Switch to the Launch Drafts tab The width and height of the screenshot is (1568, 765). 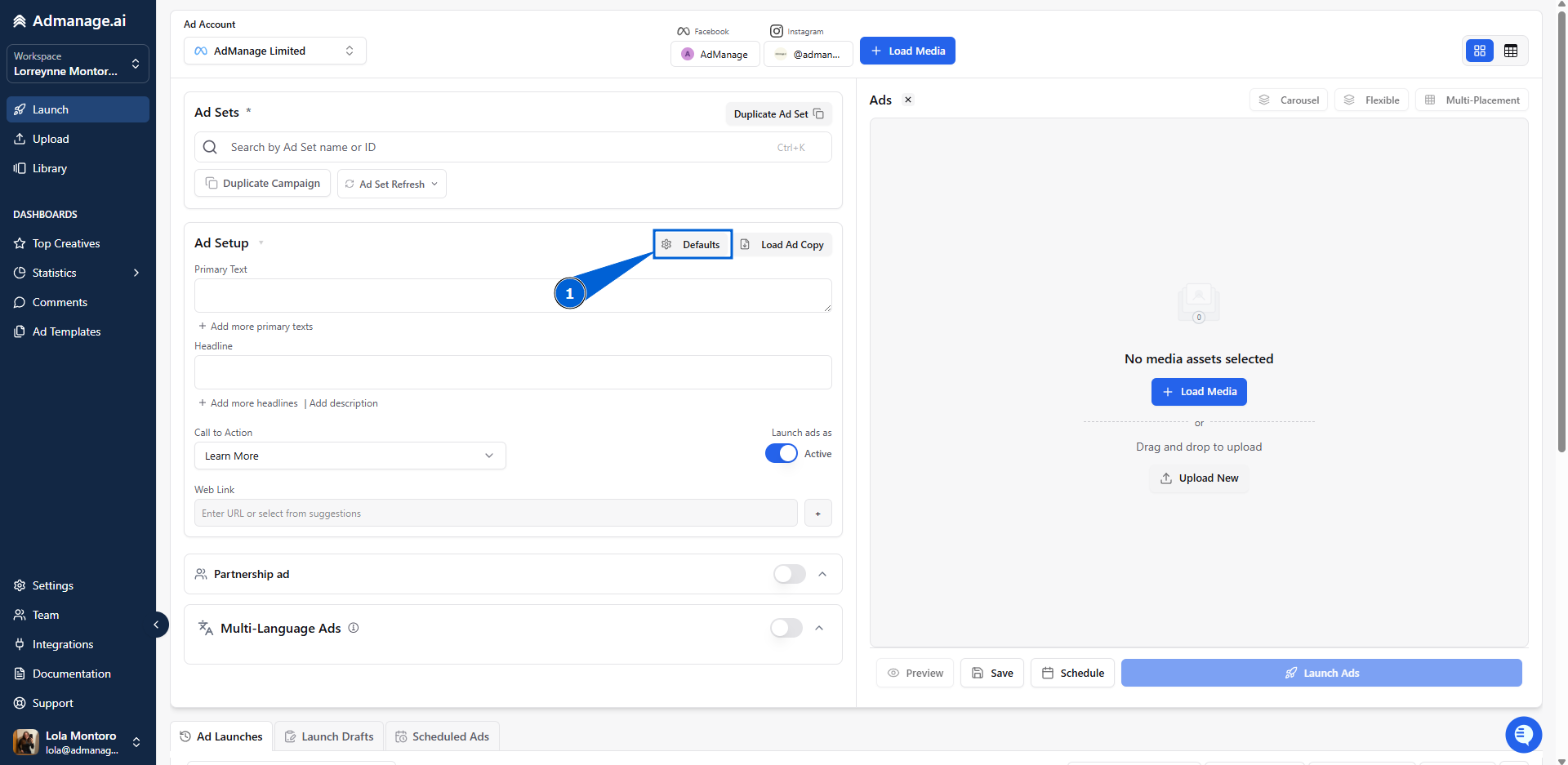point(329,736)
